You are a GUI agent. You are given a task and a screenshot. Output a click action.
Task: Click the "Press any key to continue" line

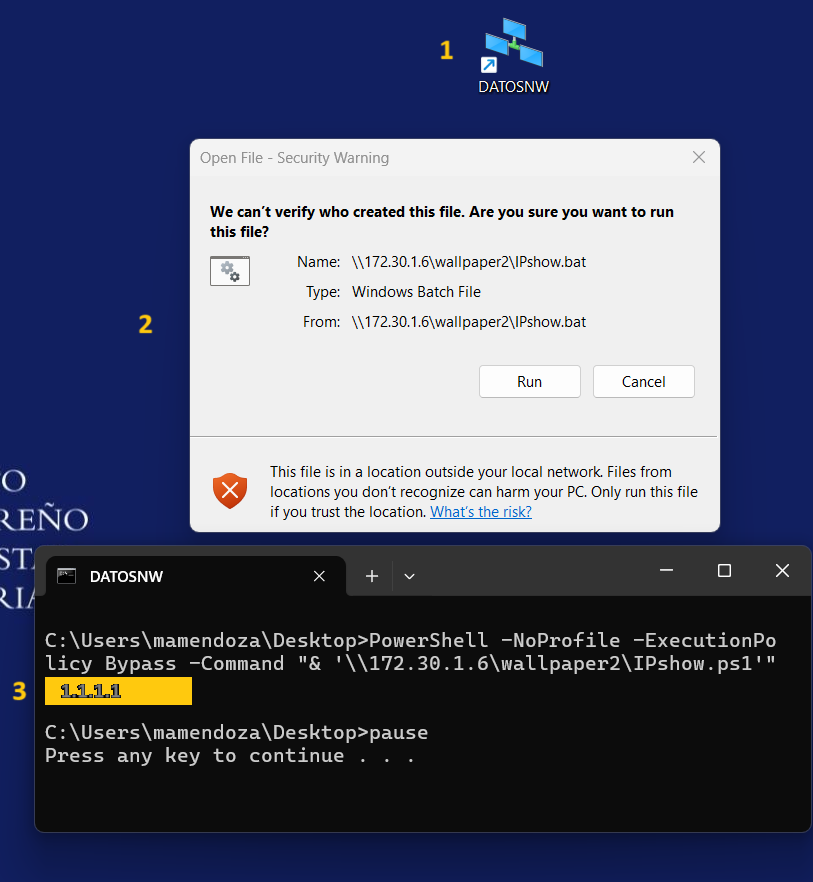tap(230, 756)
